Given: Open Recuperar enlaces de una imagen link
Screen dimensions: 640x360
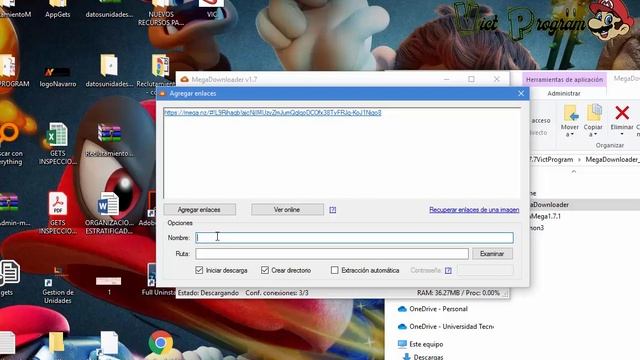Looking at the screenshot, I should [474, 210].
